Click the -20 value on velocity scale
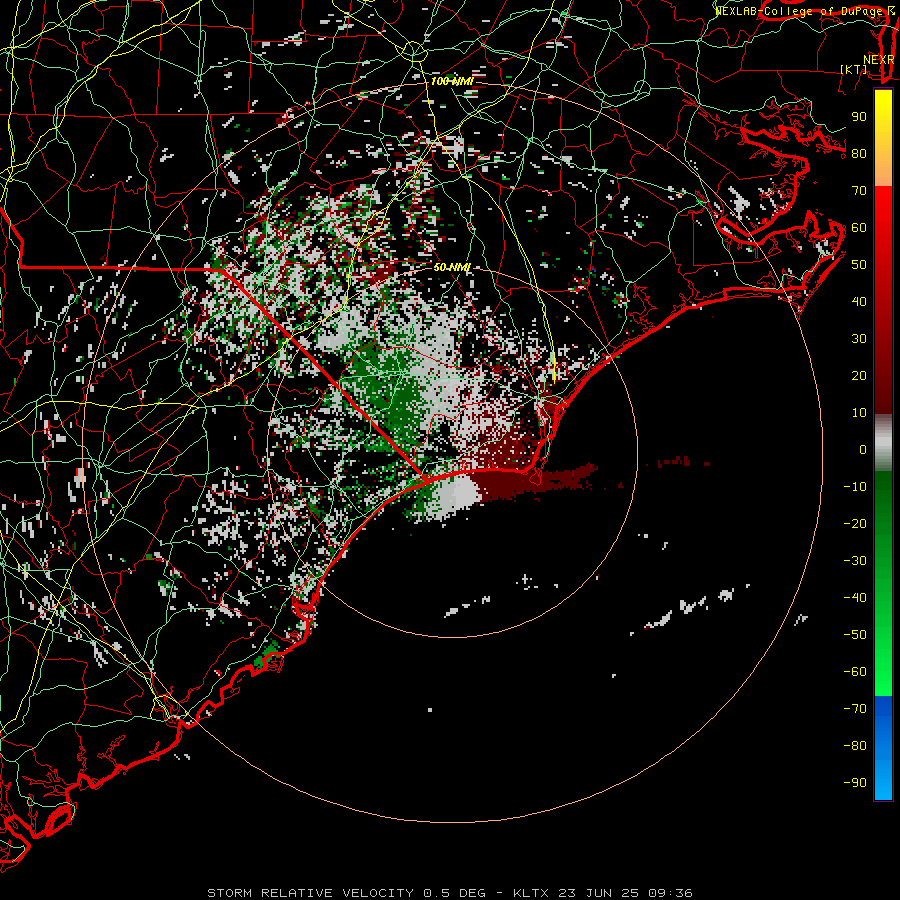This screenshot has height=900, width=900. point(855,523)
